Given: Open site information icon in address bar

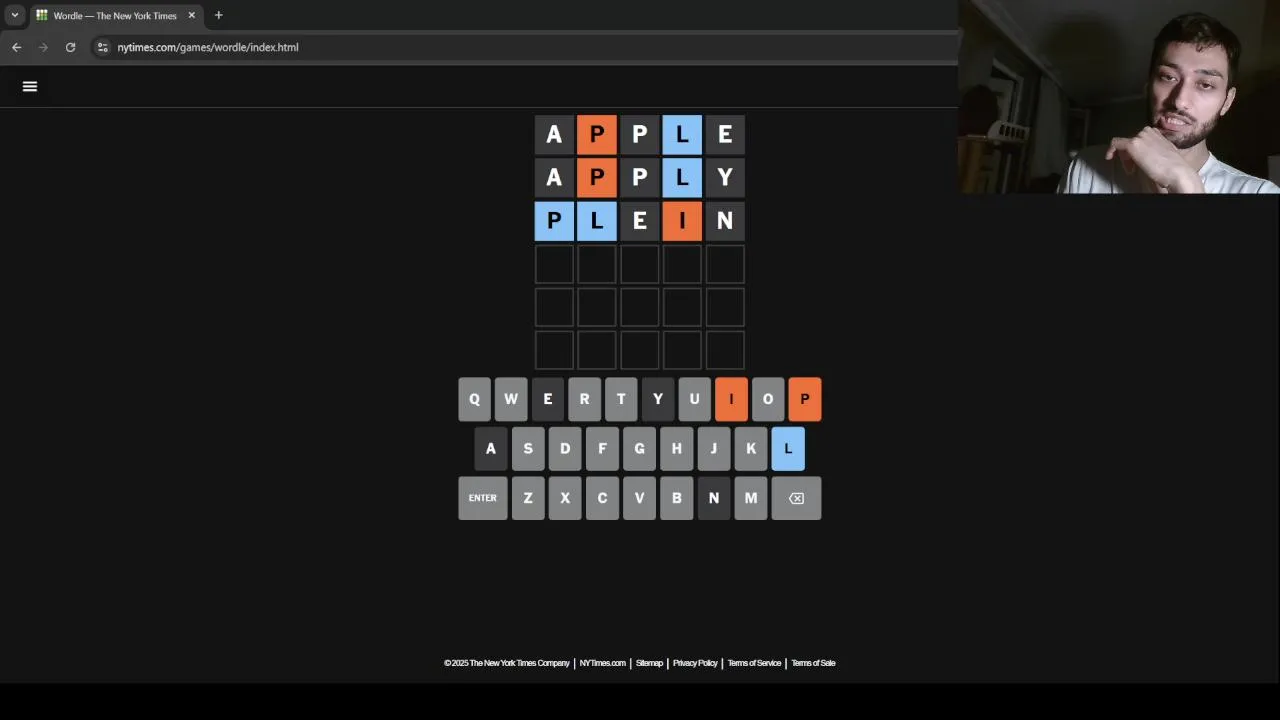Looking at the screenshot, I should coord(102,47).
